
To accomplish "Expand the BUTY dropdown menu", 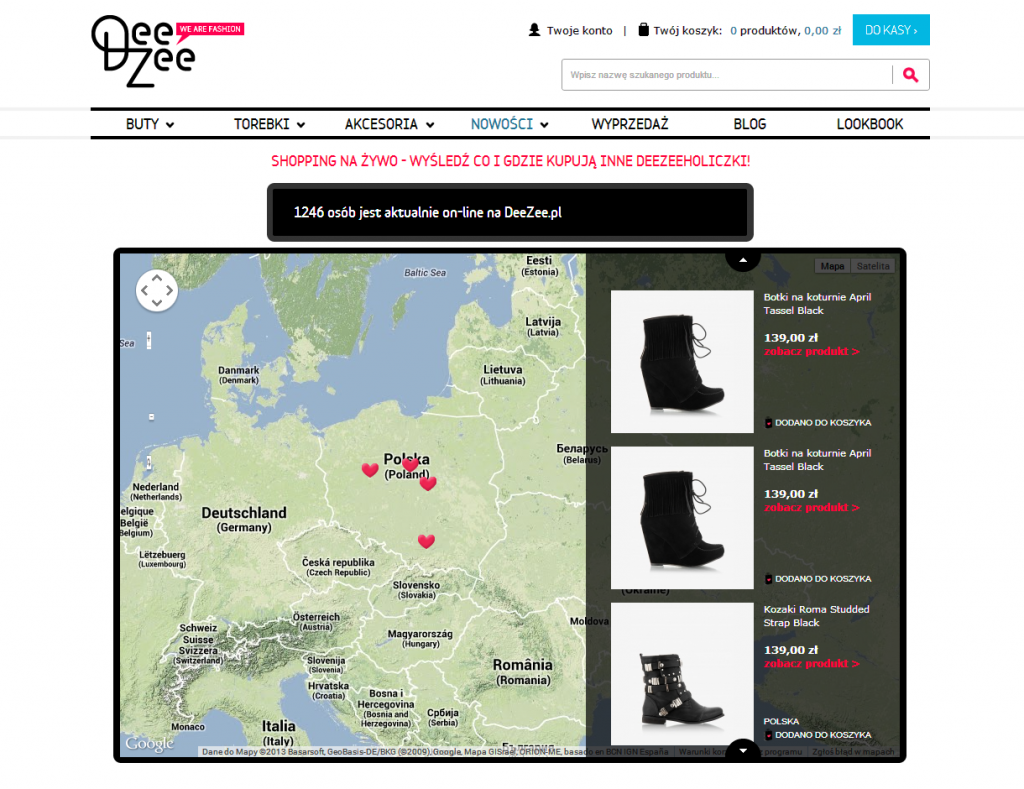I will pyautogui.click(x=150, y=124).
